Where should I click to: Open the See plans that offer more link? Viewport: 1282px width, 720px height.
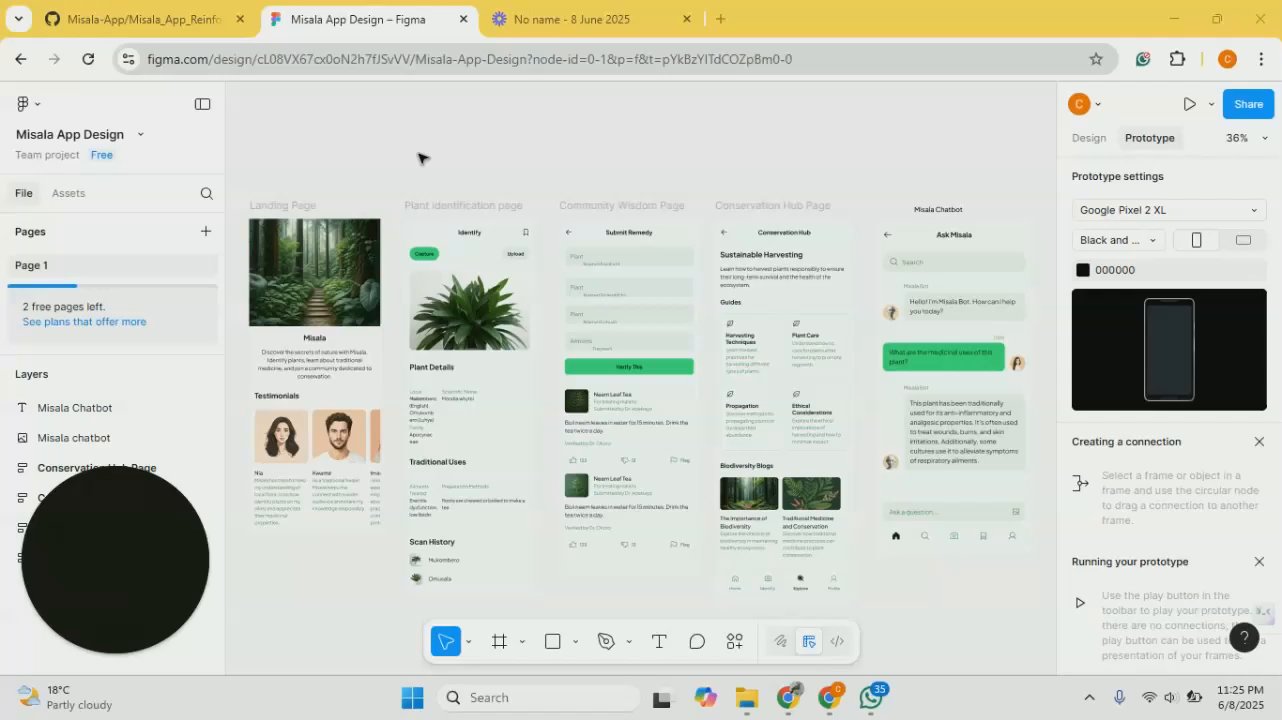point(84,322)
